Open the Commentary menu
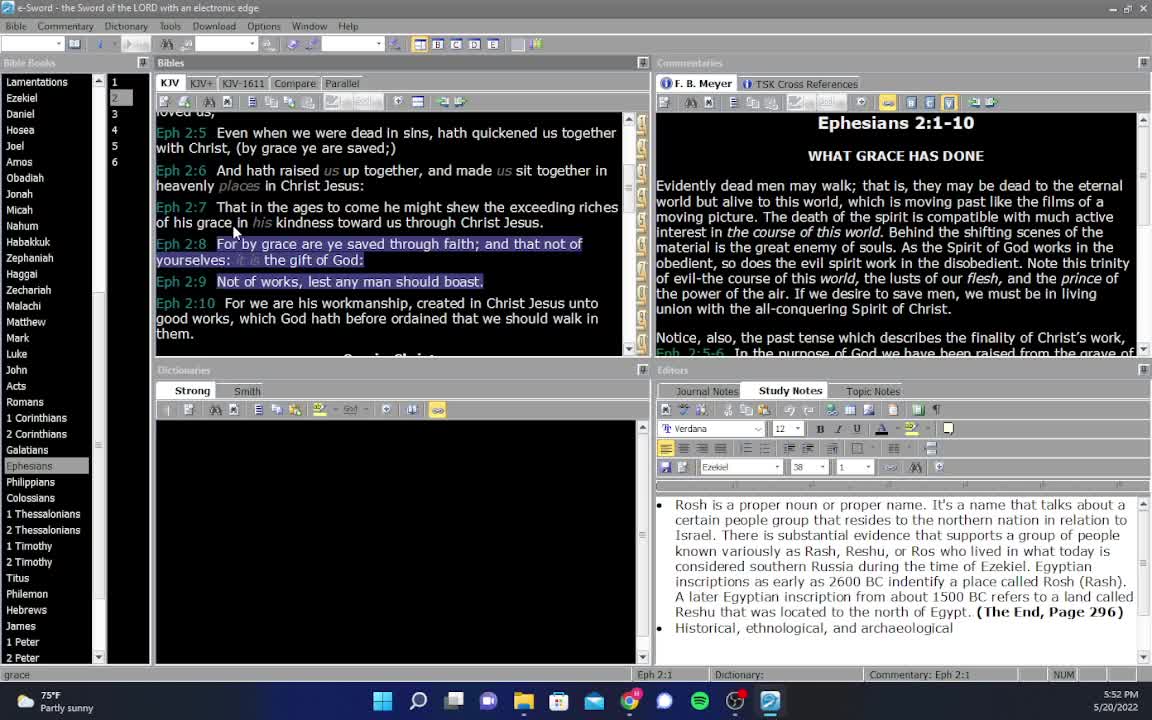Screen dimensions: 1152x720 tap(65, 26)
